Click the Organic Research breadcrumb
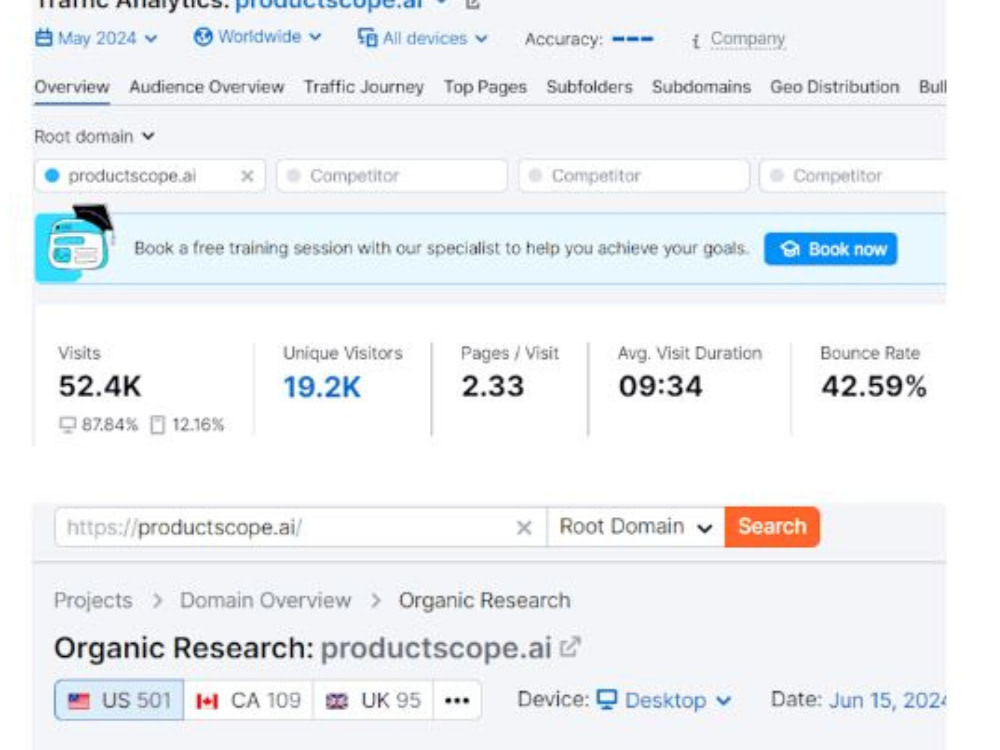 [485, 601]
